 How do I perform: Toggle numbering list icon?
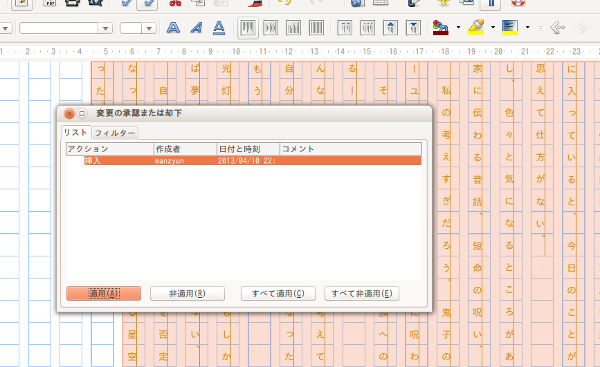[x=345, y=28]
